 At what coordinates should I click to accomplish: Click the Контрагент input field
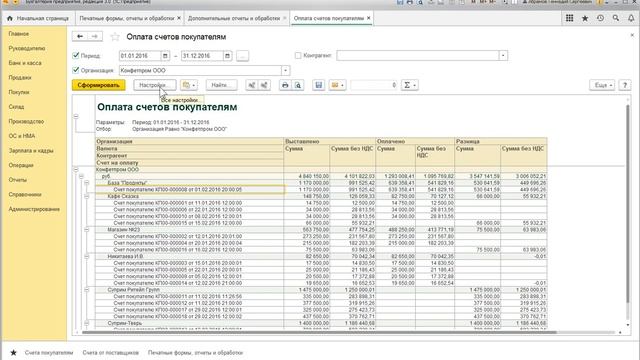[x=418, y=56]
